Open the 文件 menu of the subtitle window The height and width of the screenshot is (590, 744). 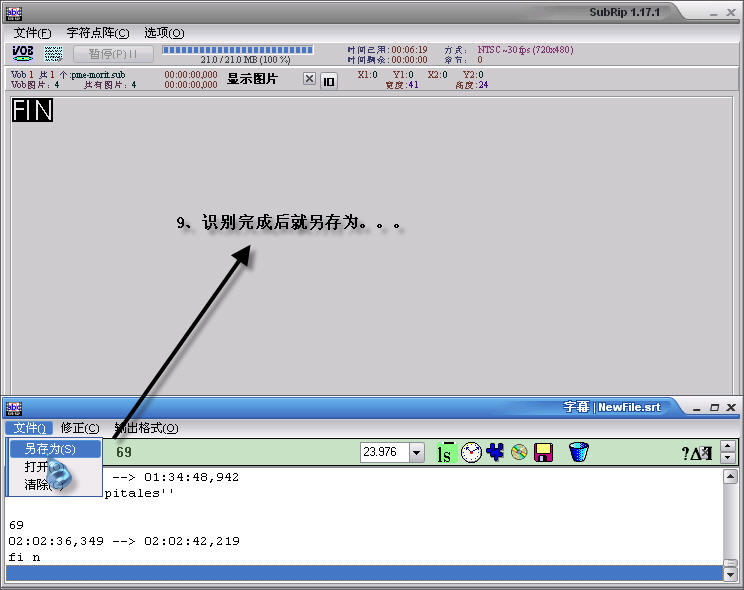pyautogui.click(x=29, y=428)
